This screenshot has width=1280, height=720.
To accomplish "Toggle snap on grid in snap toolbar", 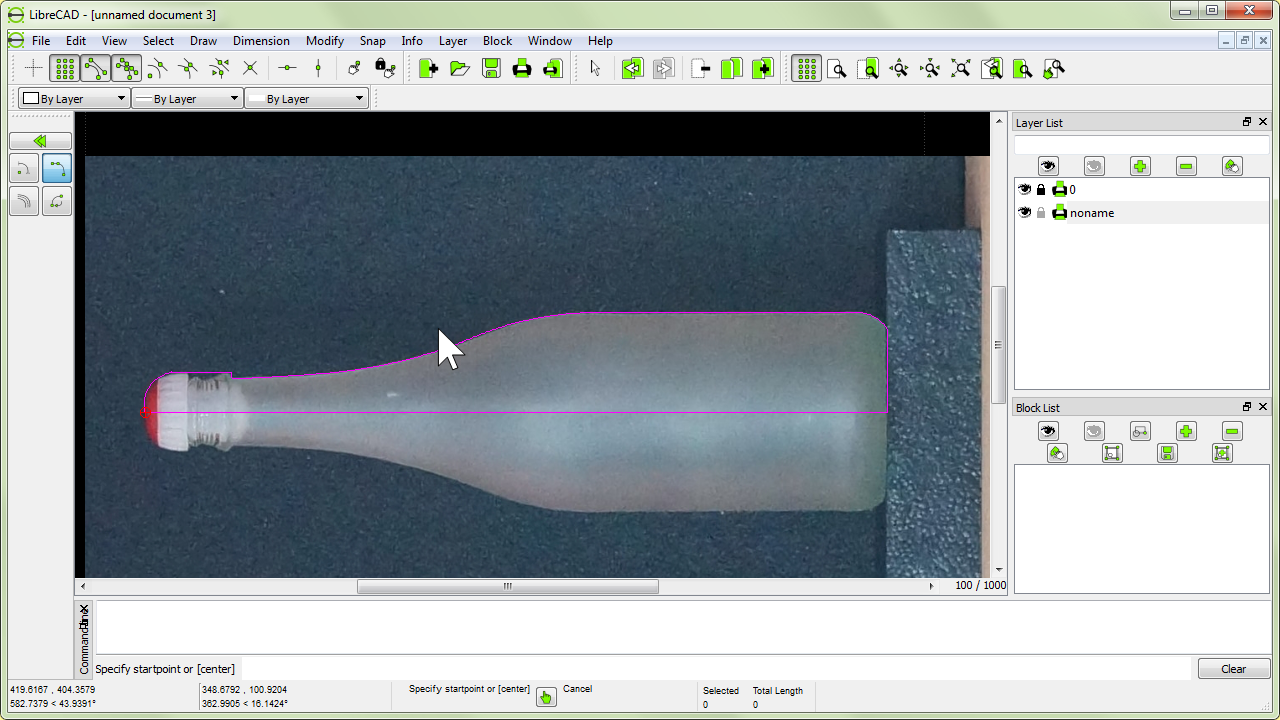I will pos(65,68).
